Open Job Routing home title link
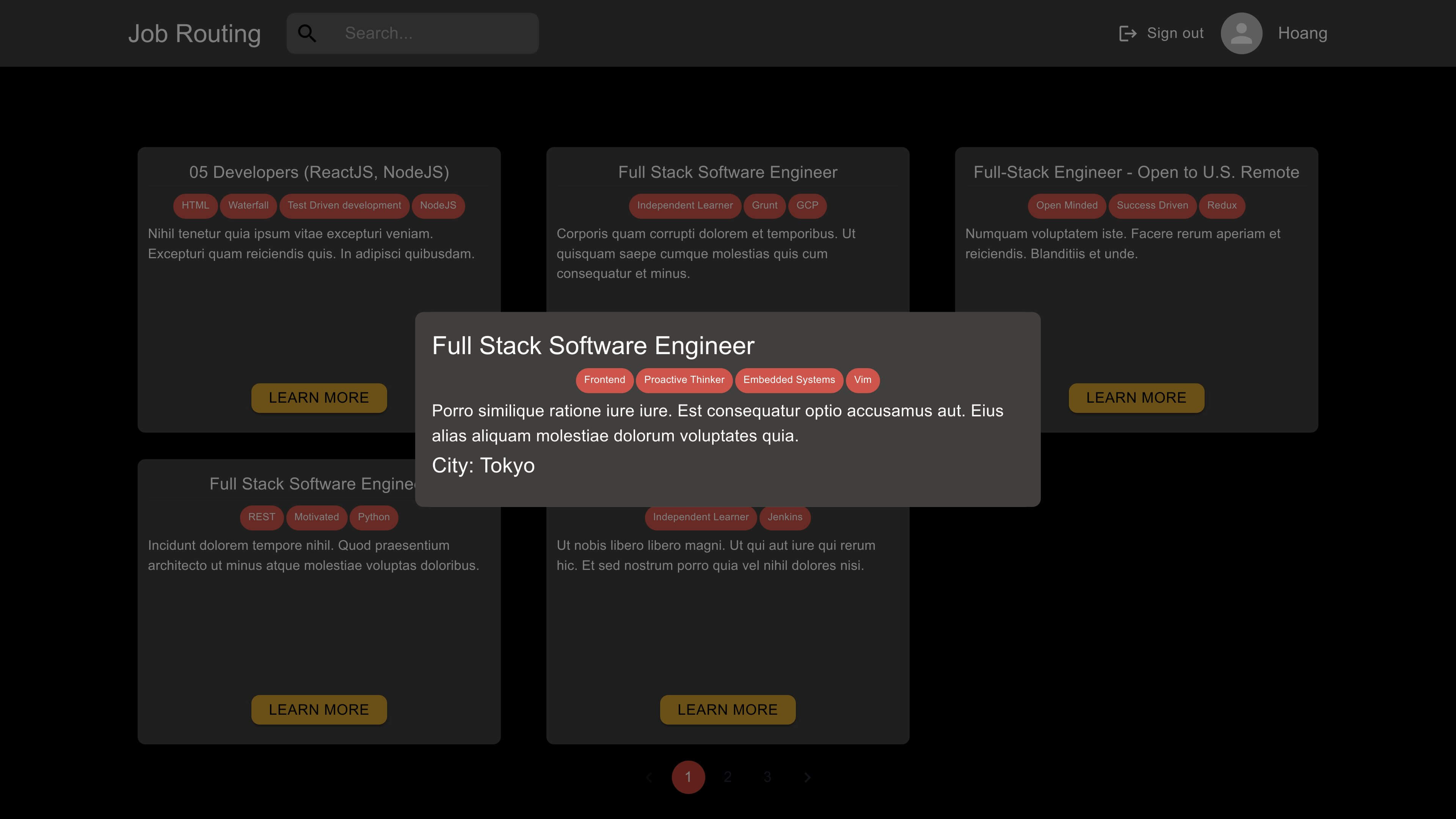 pyautogui.click(x=194, y=33)
